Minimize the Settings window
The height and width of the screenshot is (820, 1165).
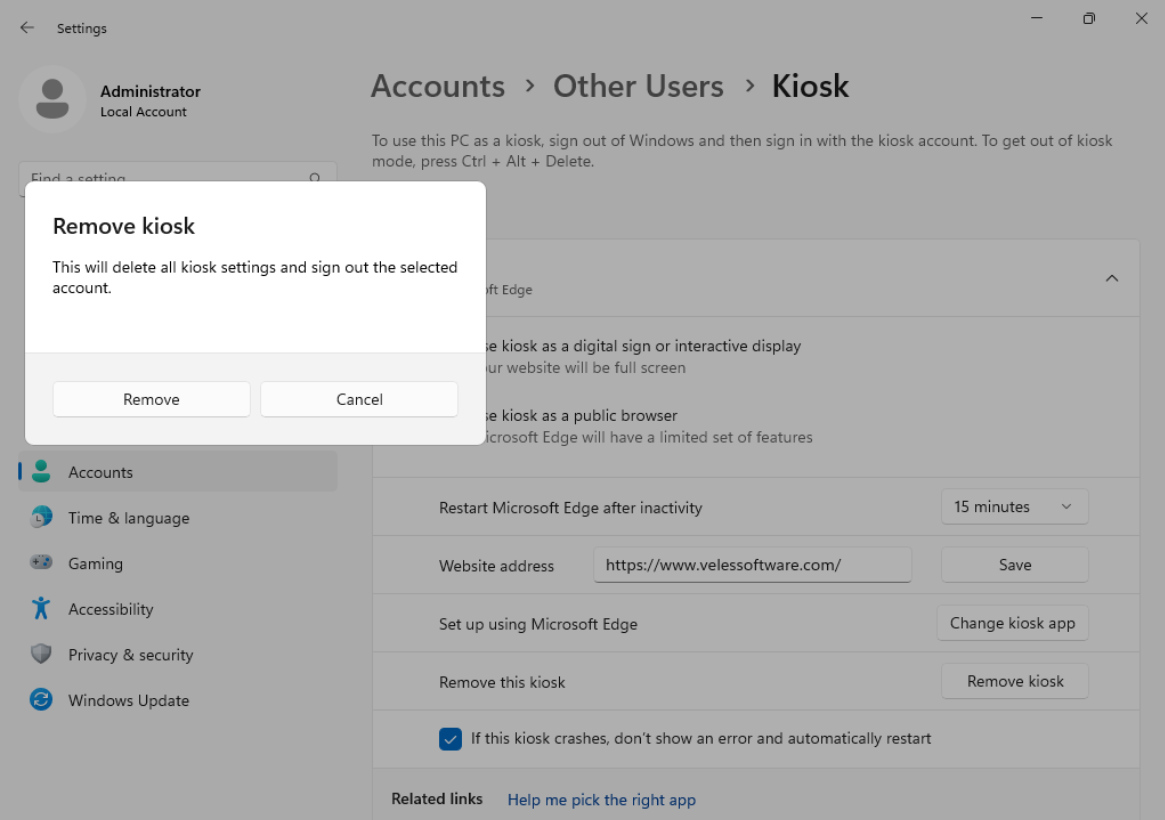coord(1037,18)
